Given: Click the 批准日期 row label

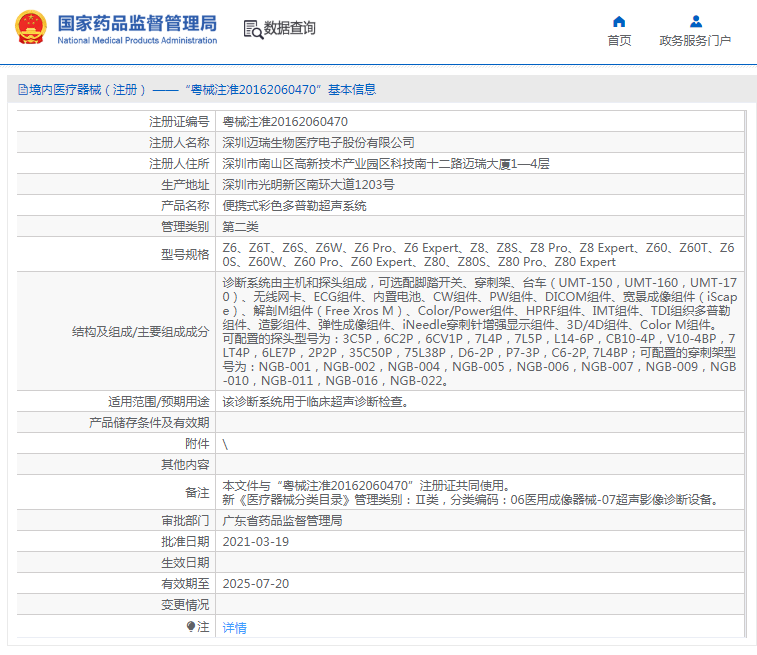Looking at the screenshot, I should pos(185,542).
